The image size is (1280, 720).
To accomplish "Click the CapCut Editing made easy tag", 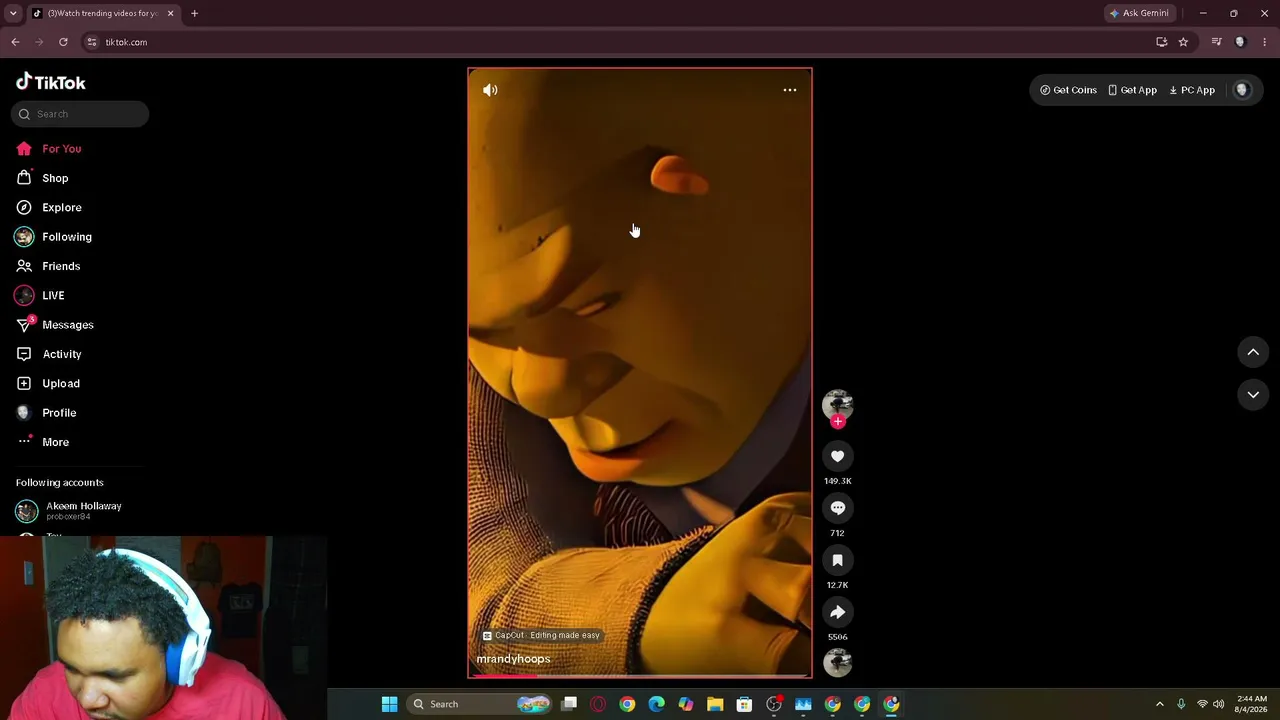I will [x=541, y=635].
